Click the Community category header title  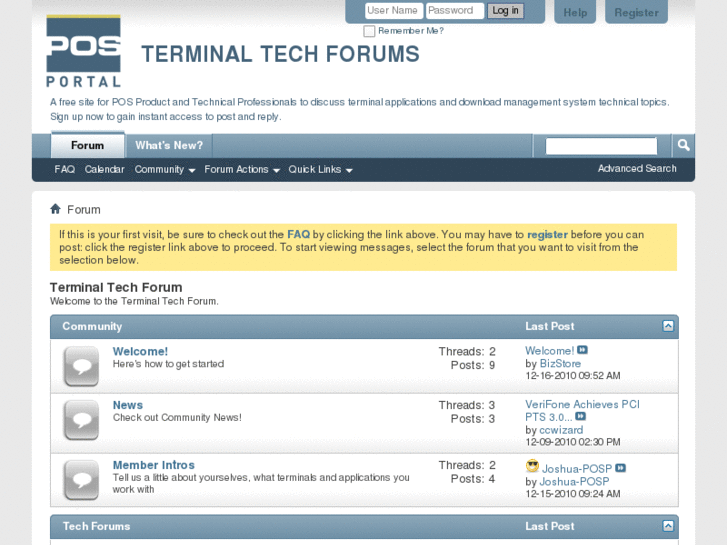click(92, 326)
